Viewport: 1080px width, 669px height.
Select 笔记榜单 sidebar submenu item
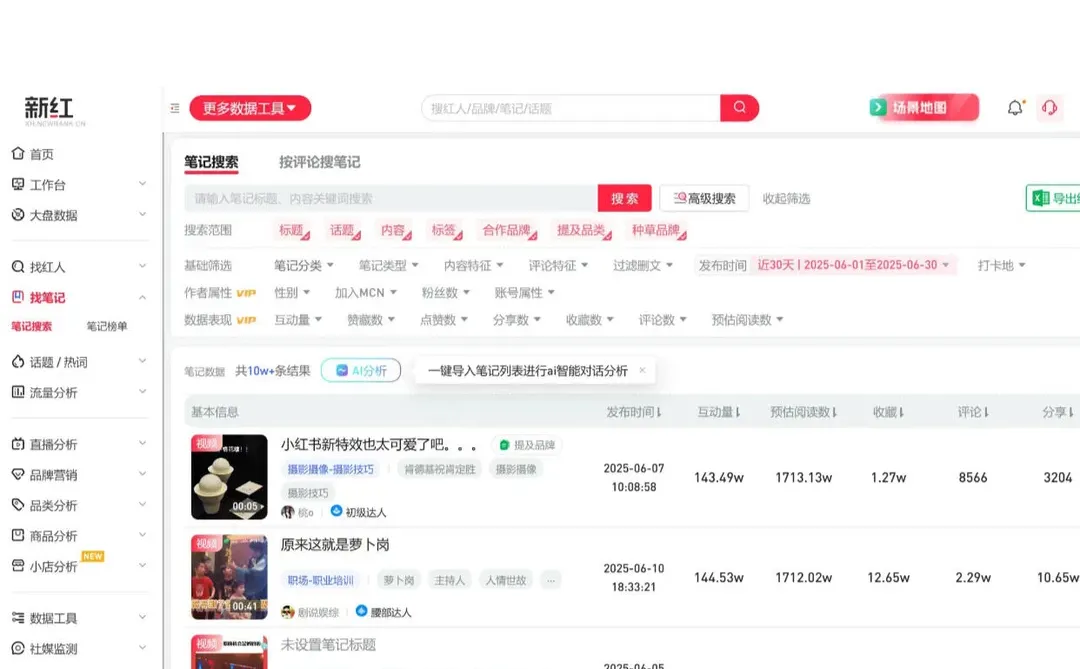point(107,326)
